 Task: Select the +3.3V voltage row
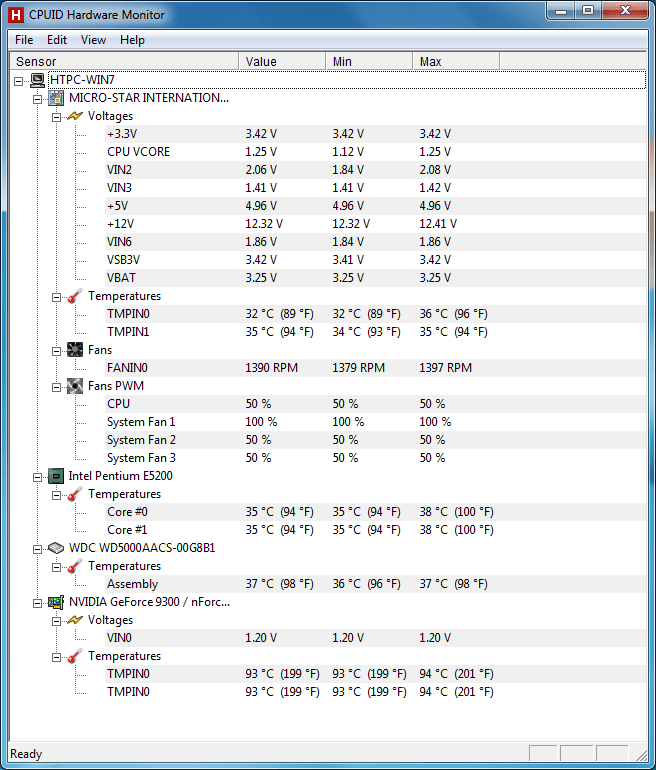376,134
